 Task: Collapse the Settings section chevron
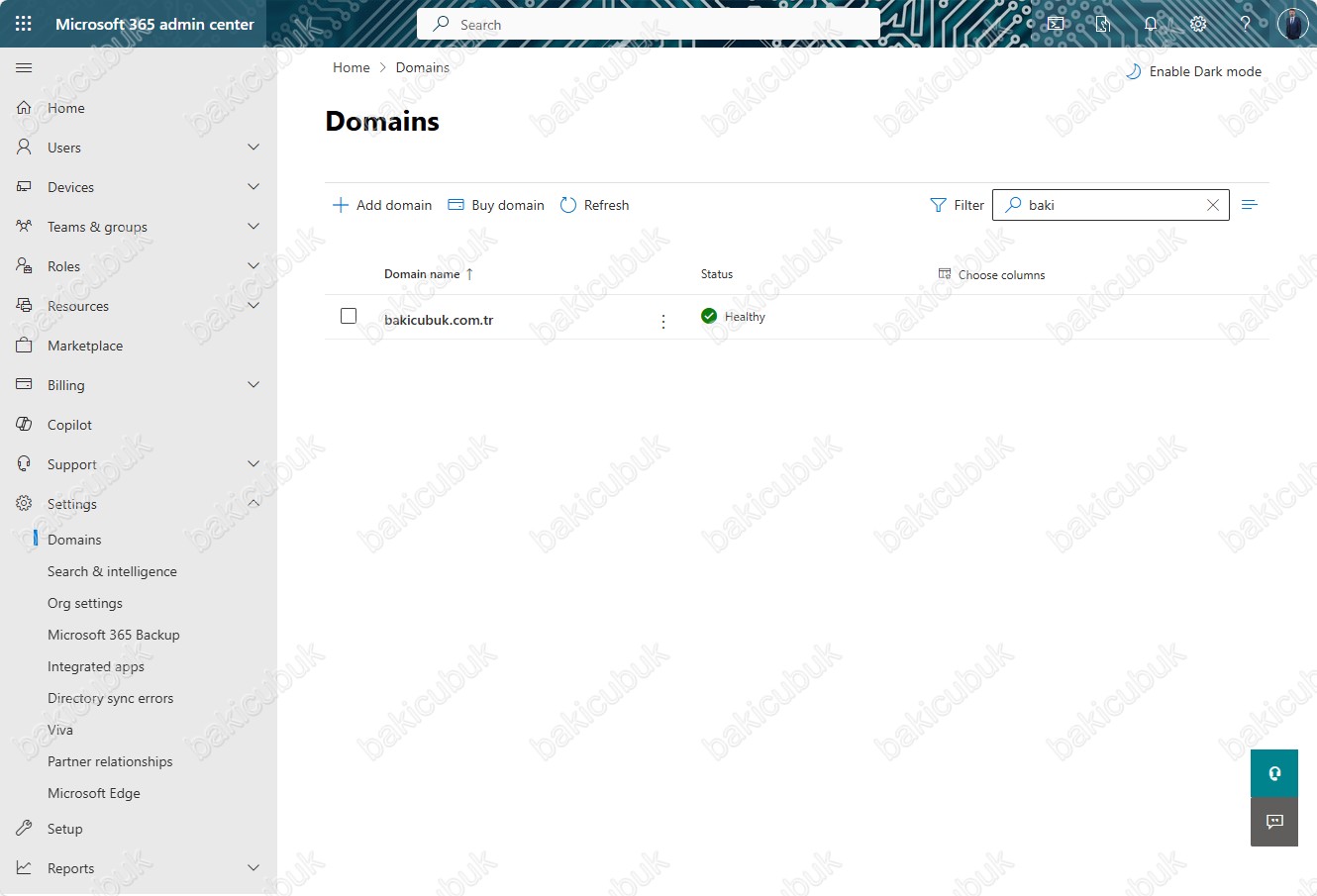click(x=253, y=503)
